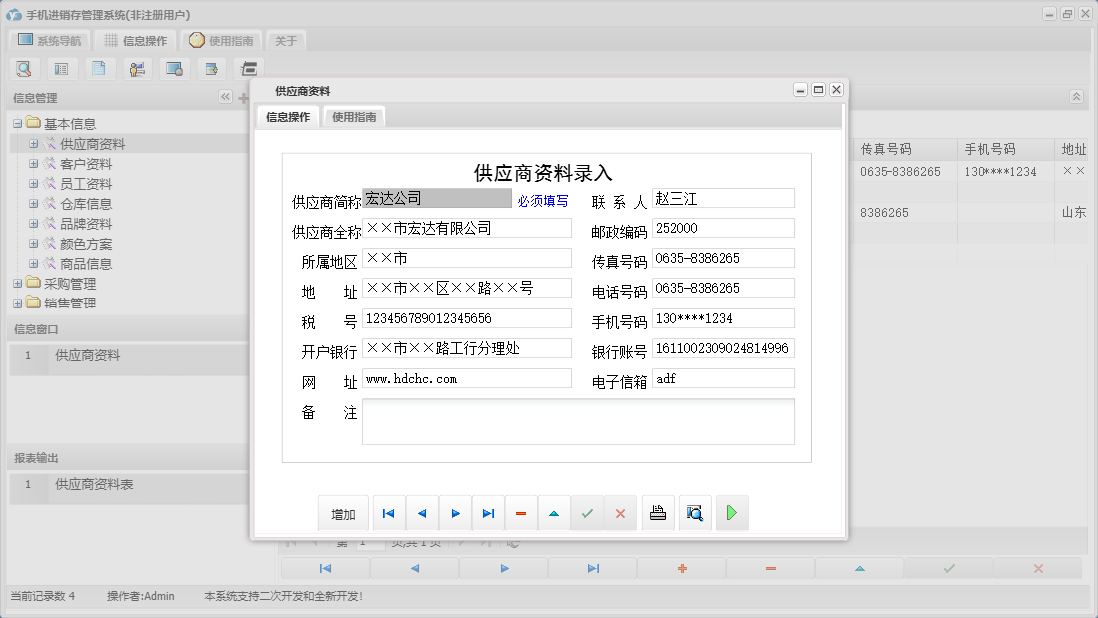Click the print icon in the dialog toolbar

[658, 512]
